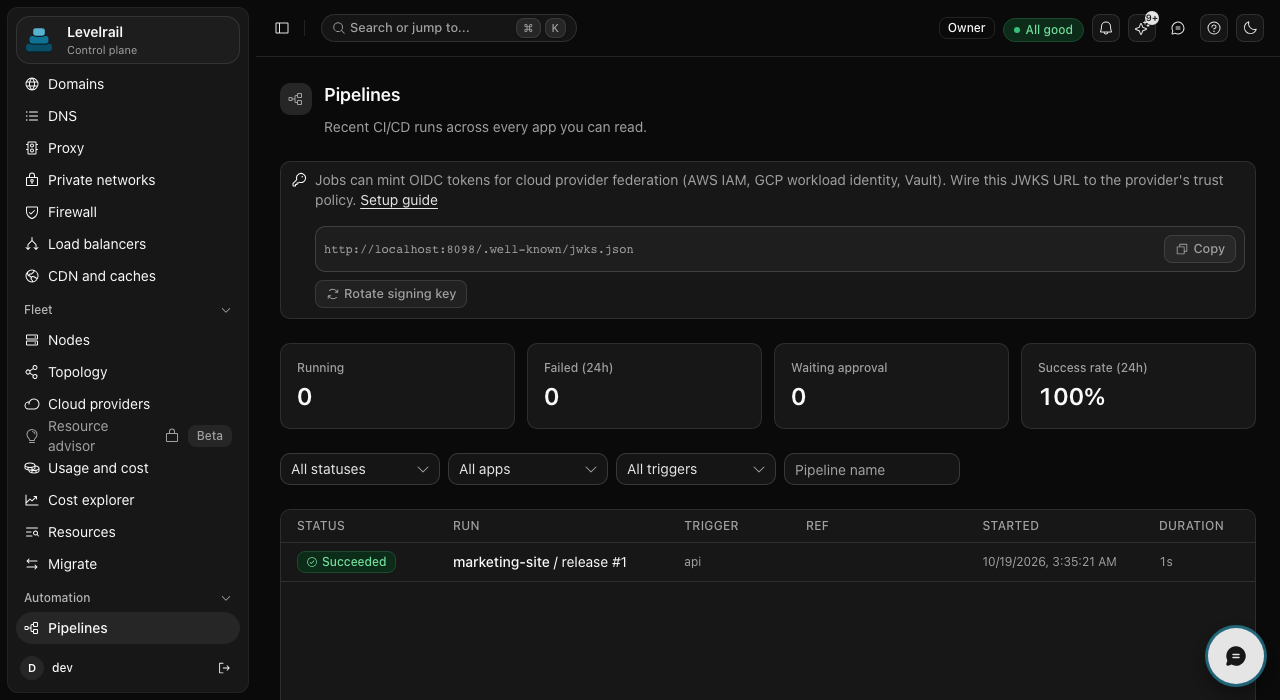Click the Waiting approval stat card
Image resolution: width=1280 pixels, height=700 pixels.
click(x=891, y=386)
